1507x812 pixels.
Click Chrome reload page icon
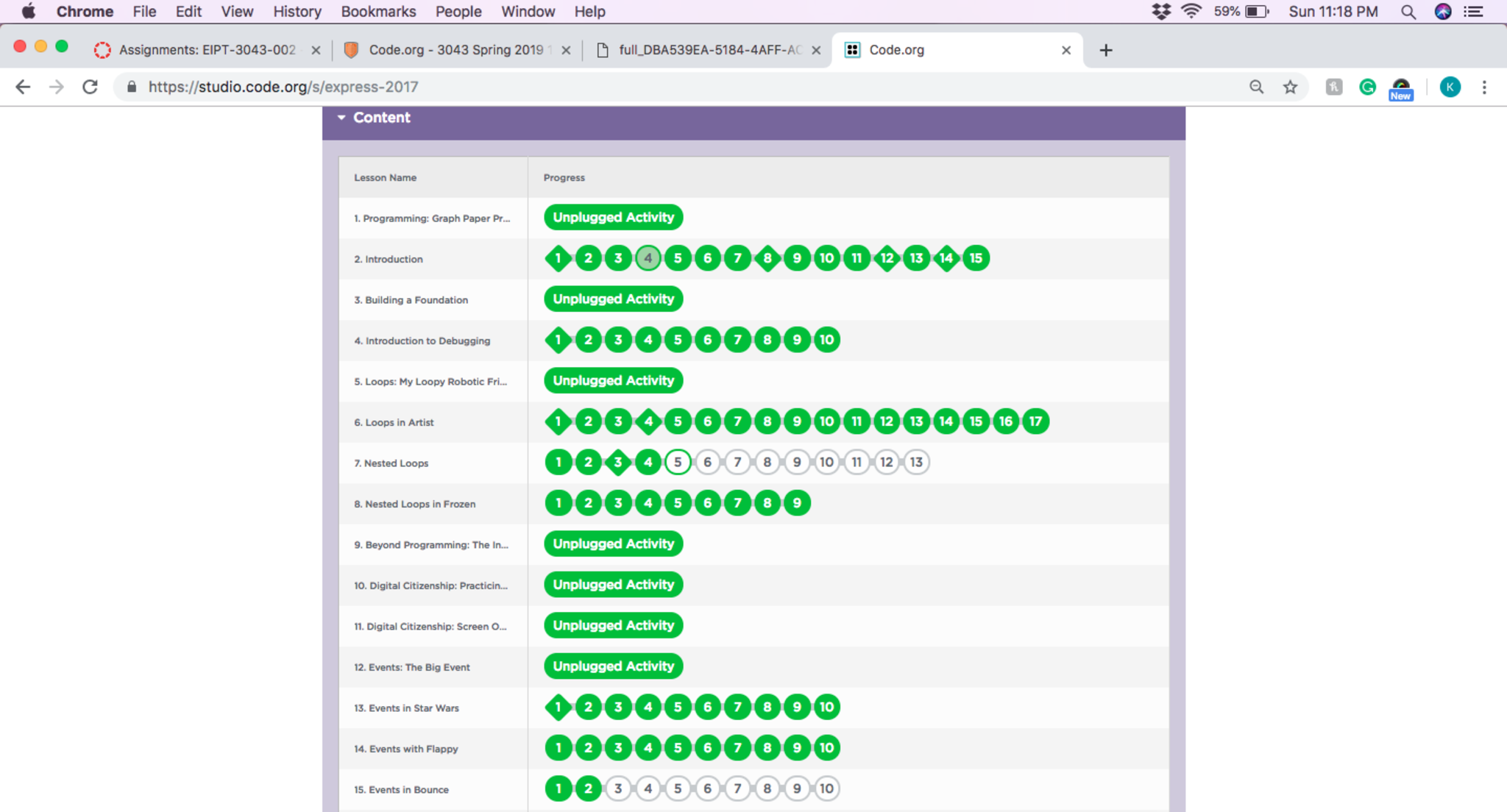point(90,87)
